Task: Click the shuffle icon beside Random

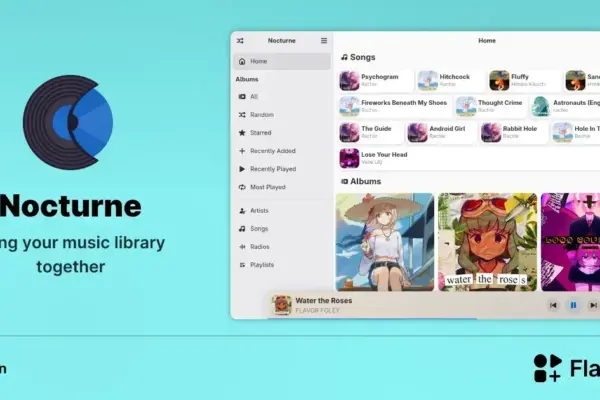Action: pos(242,114)
